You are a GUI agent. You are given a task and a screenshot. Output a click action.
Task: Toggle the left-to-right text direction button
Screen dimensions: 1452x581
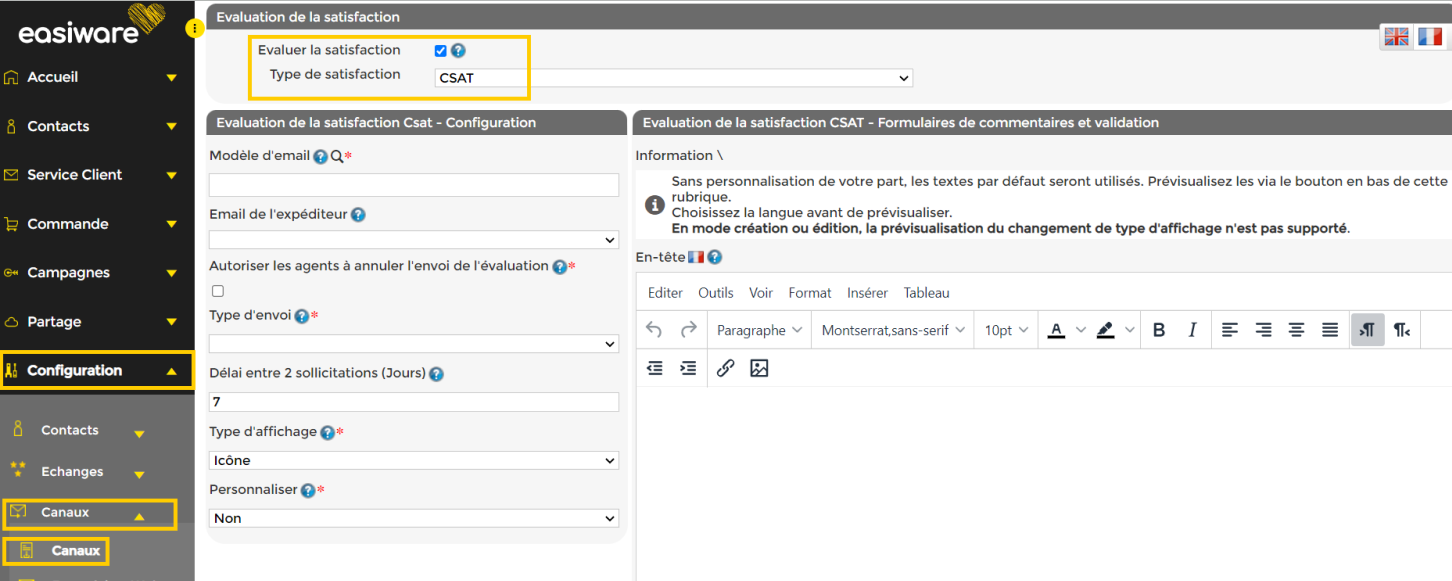pos(1367,330)
